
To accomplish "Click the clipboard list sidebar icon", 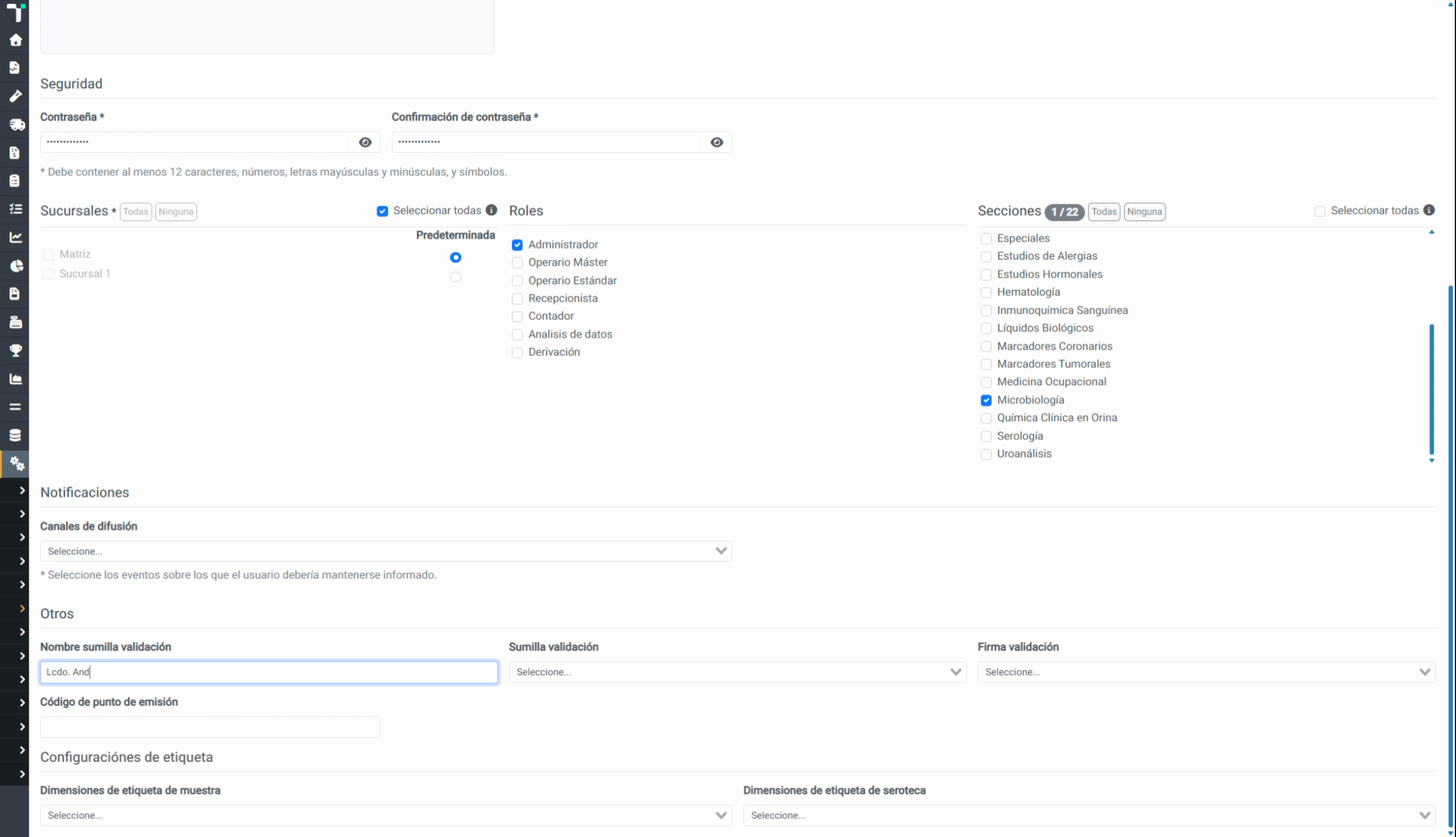I will coord(15,180).
